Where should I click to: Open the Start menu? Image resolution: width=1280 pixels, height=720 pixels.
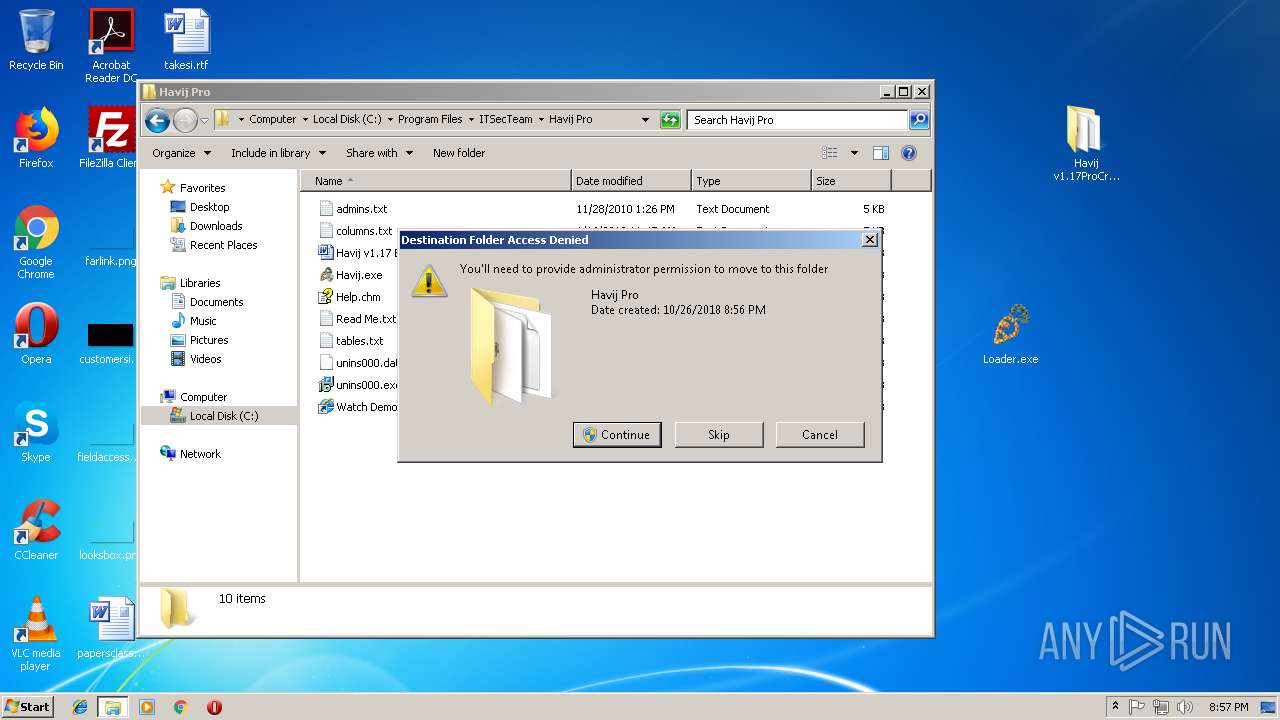(x=28, y=707)
